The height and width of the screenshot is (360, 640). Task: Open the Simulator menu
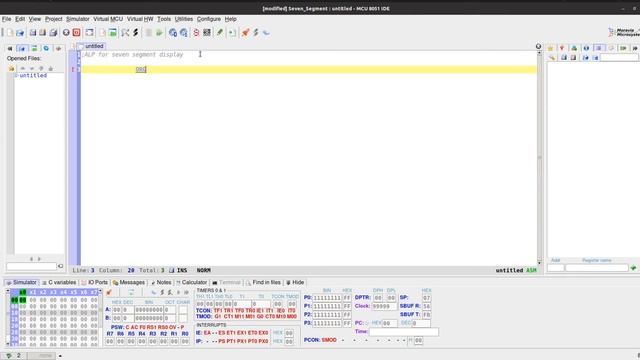[78, 19]
